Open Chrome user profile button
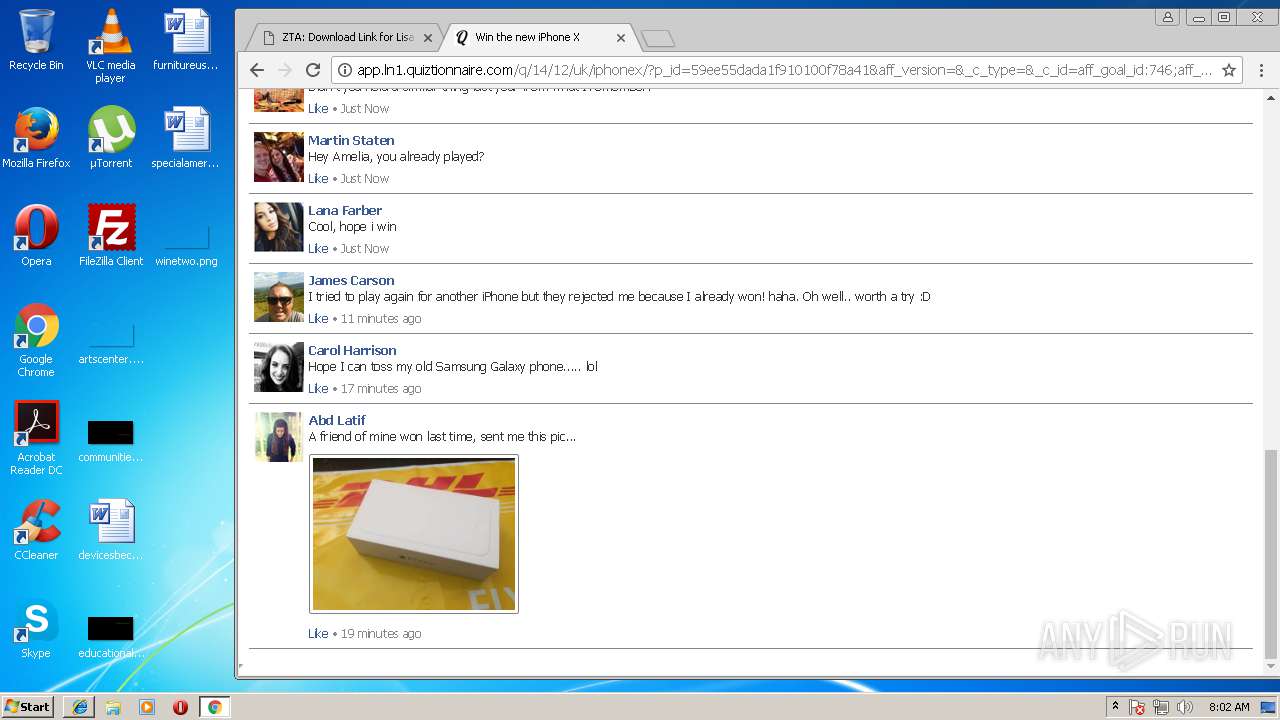The image size is (1280, 720). click(x=1168, y=17)
